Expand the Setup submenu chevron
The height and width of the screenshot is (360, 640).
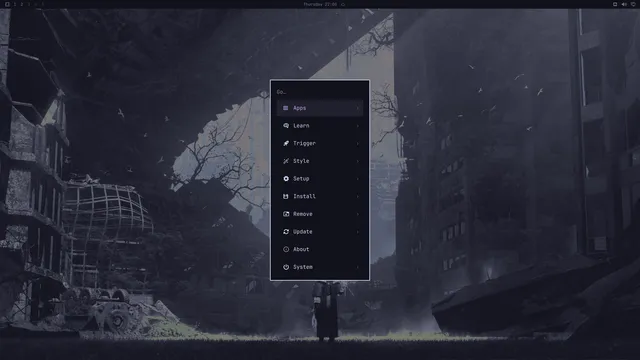(x=358, y=179)
